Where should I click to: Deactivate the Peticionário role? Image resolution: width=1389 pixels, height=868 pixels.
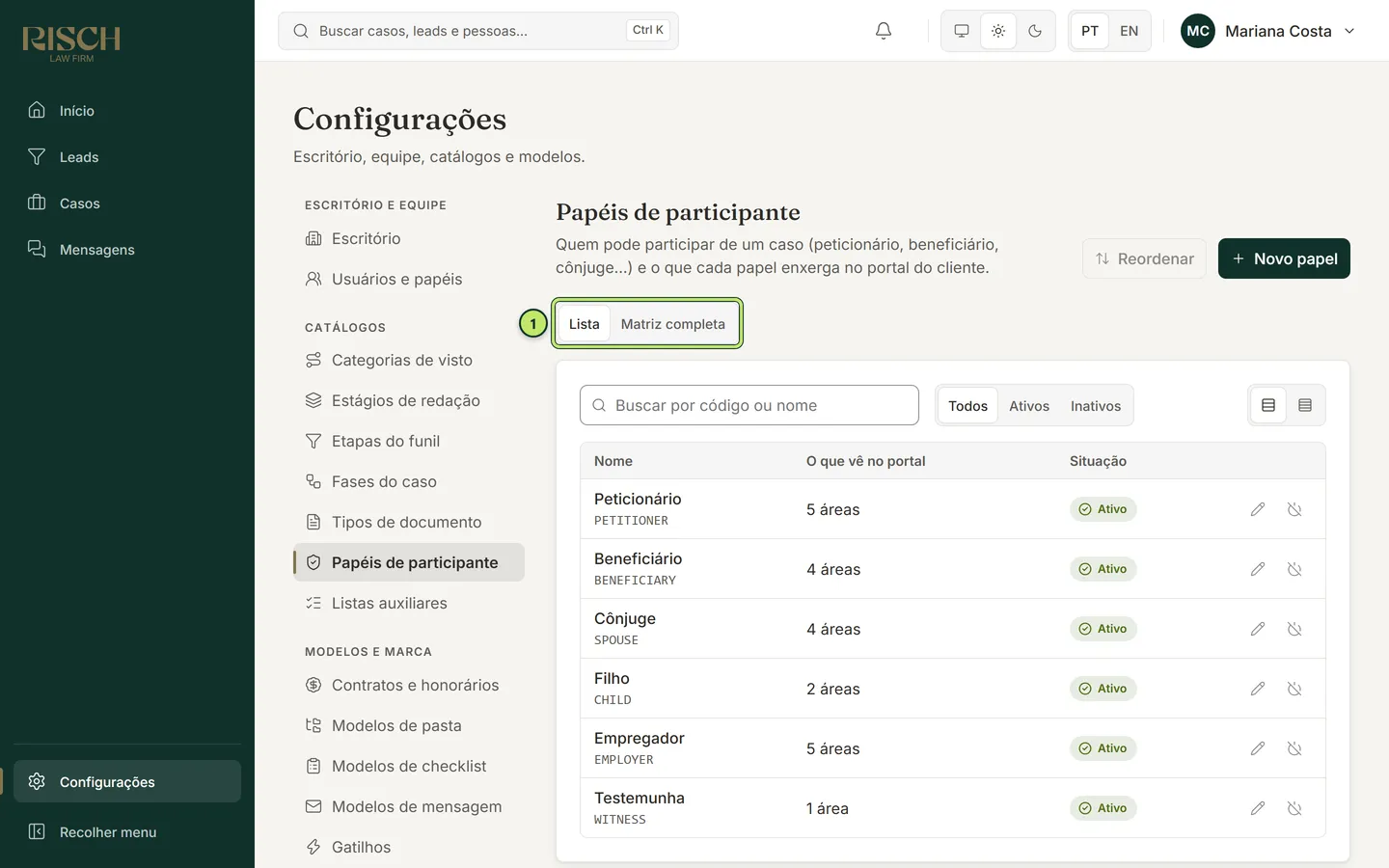1294,509
